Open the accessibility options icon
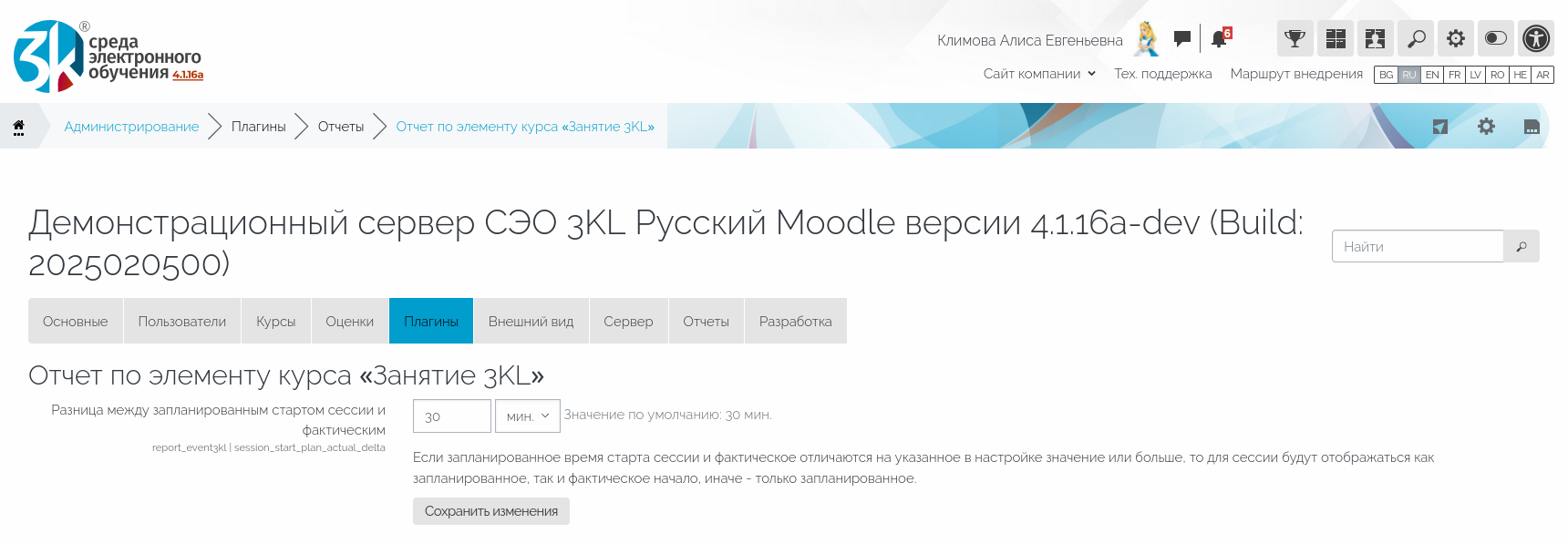 (1536, 38)
